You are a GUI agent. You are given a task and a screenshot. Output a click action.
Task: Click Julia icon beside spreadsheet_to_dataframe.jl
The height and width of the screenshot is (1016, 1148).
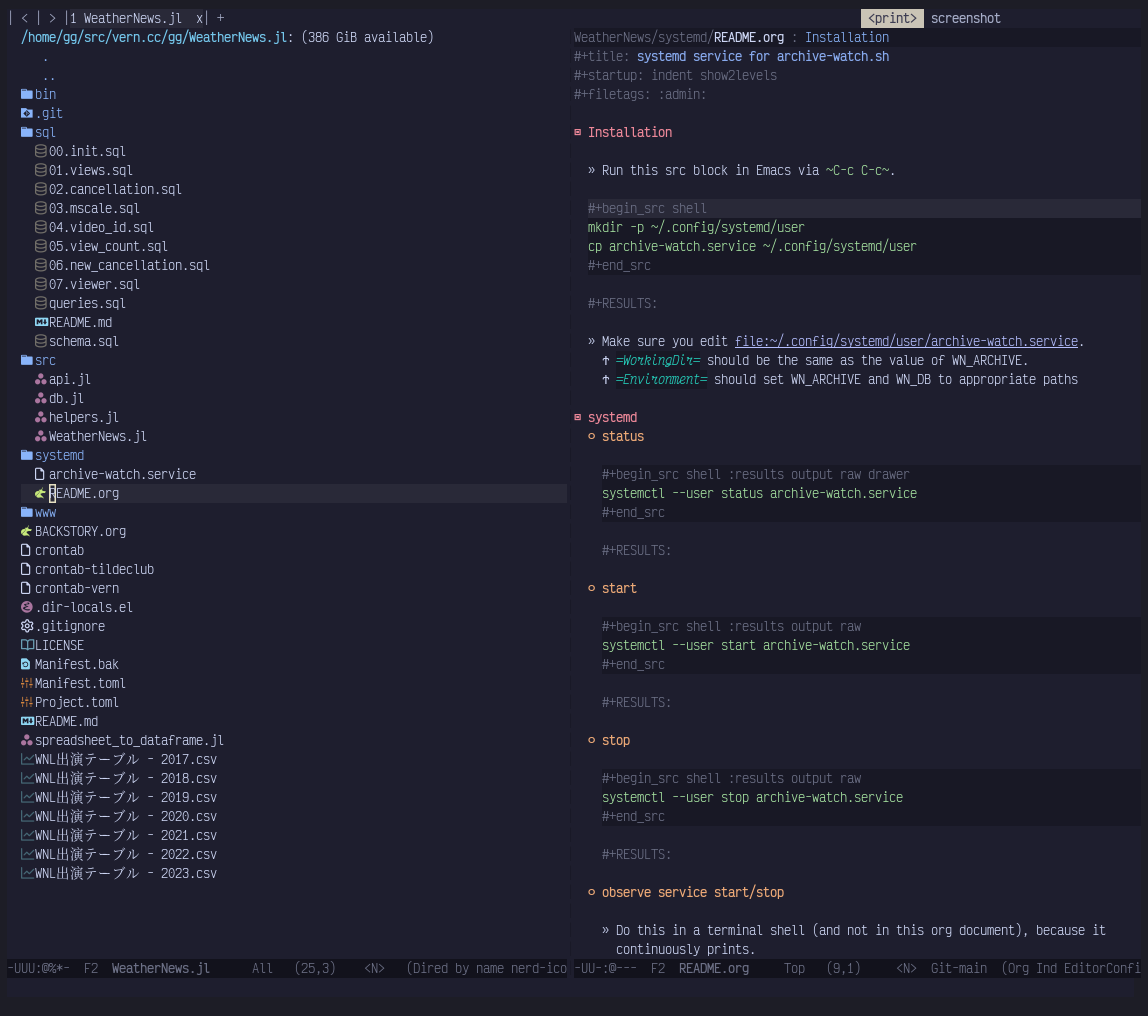(27, 741)
